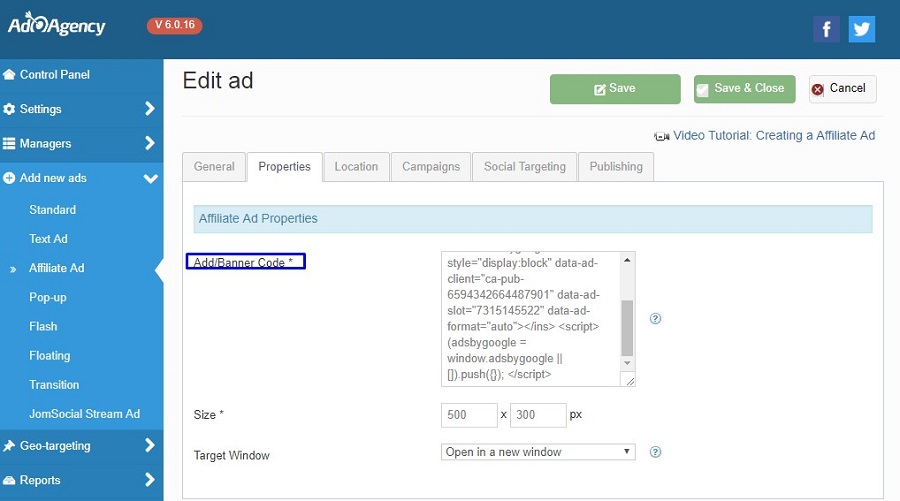Choose Flash ad type
The image size is (900, 501).
point(43,326)
